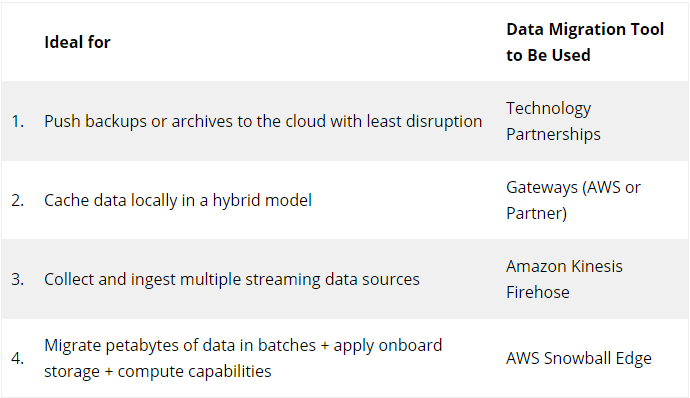The height and width of the screenshot is (398, 690).
Task: Select row number 1 cell
Action: (x=18, y=121)
